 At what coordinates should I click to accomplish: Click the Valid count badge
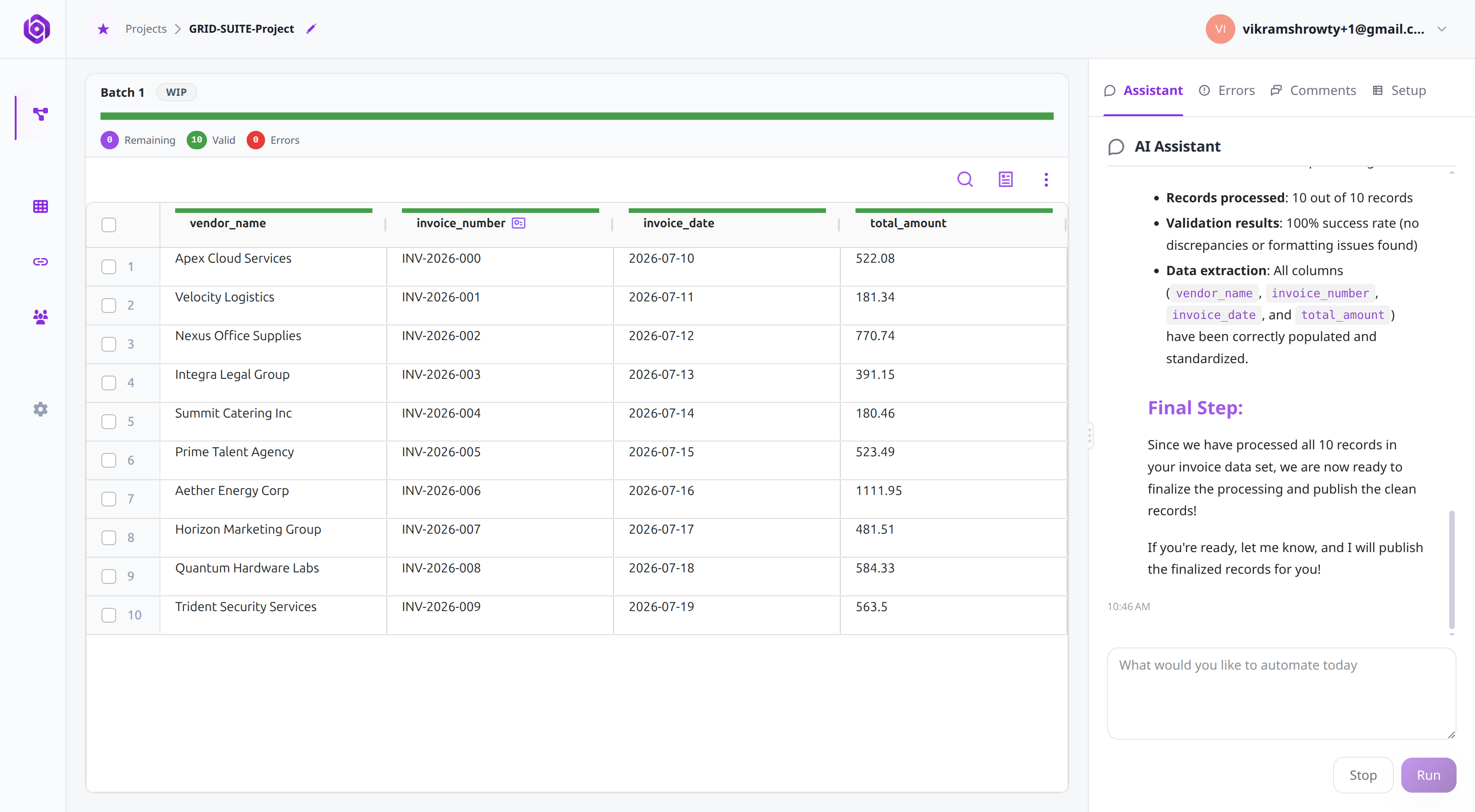[x=196, y=140]
